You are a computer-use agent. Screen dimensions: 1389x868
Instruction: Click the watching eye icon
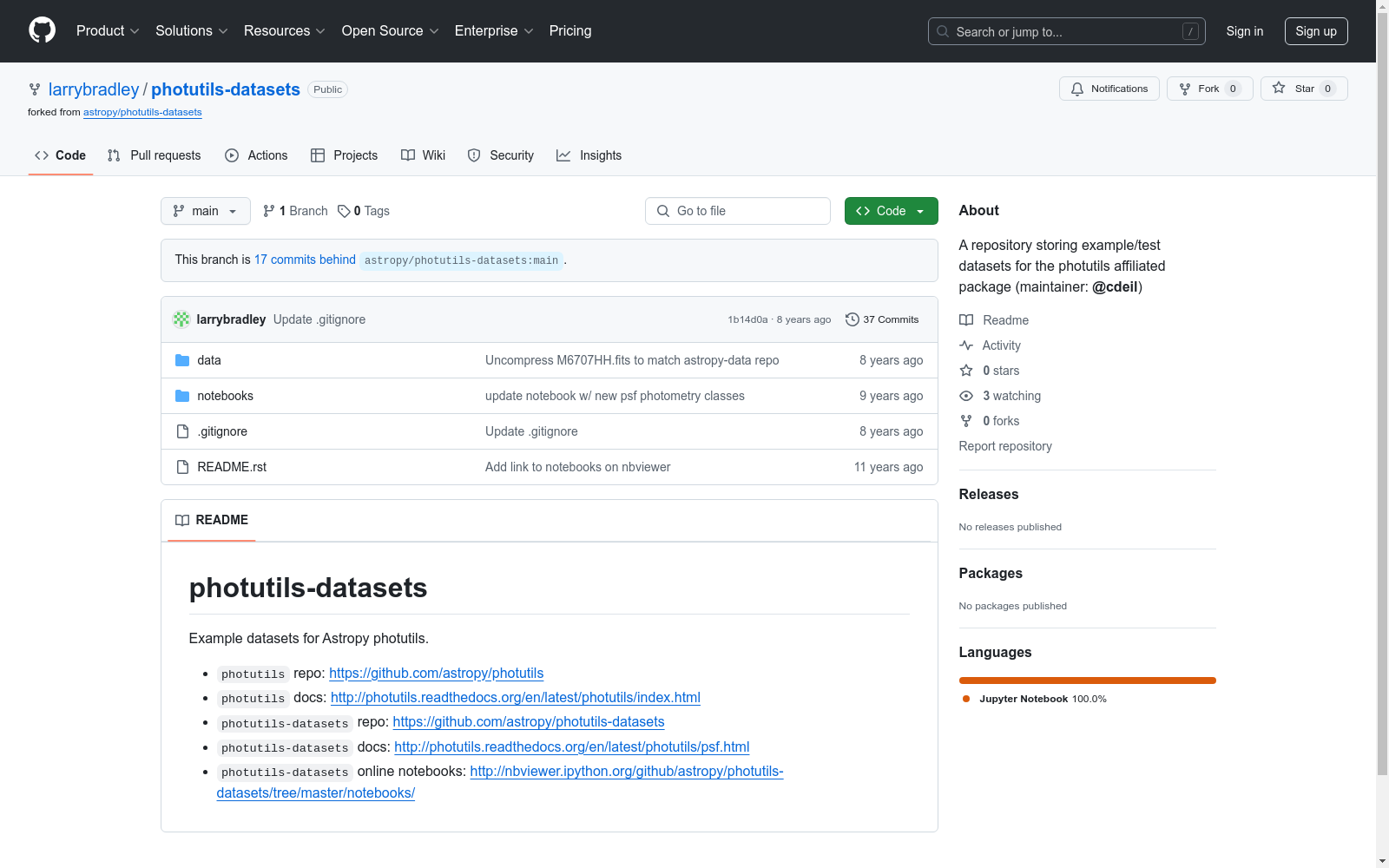tap(966, 396)
